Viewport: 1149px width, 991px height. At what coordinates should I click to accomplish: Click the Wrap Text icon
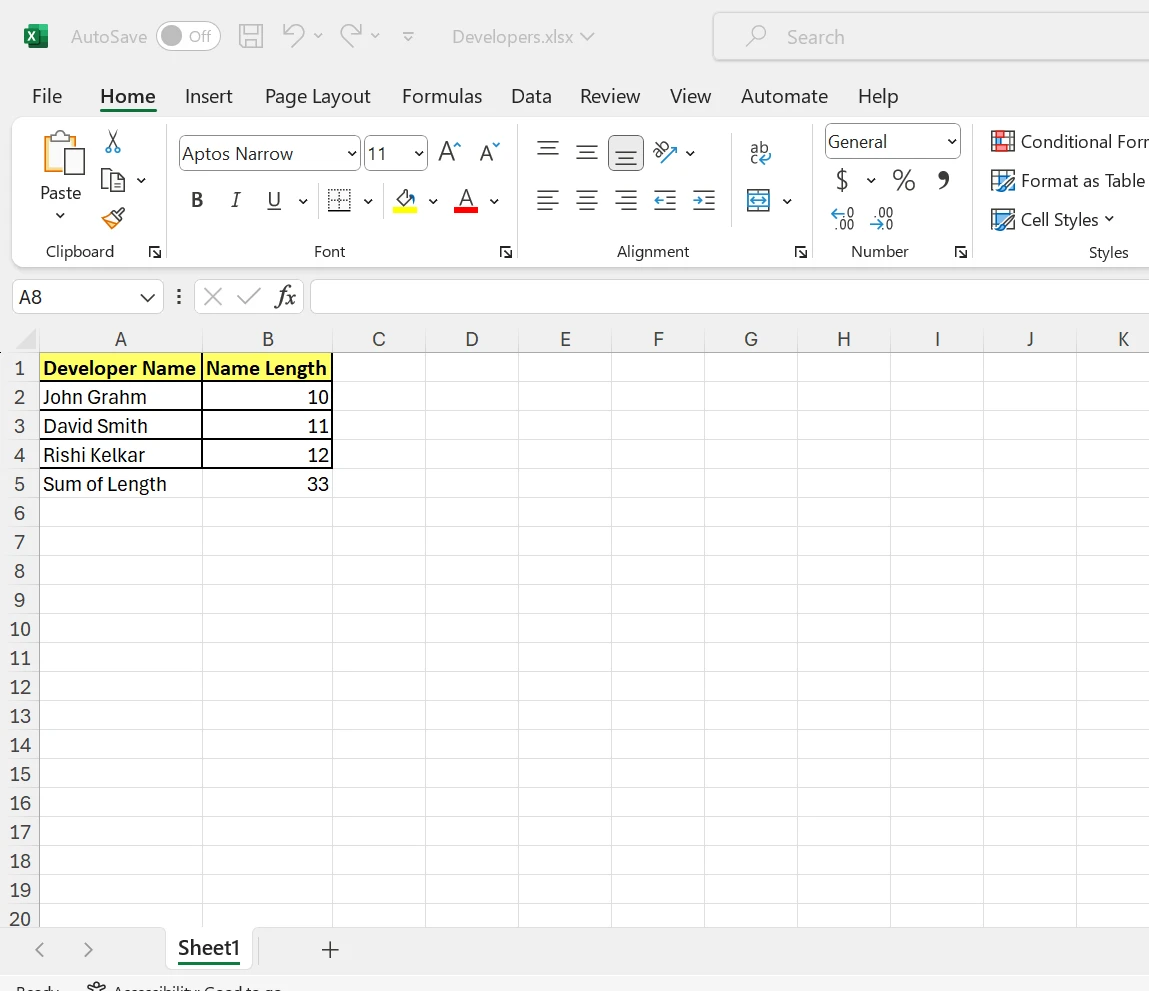tap(760, 152)
